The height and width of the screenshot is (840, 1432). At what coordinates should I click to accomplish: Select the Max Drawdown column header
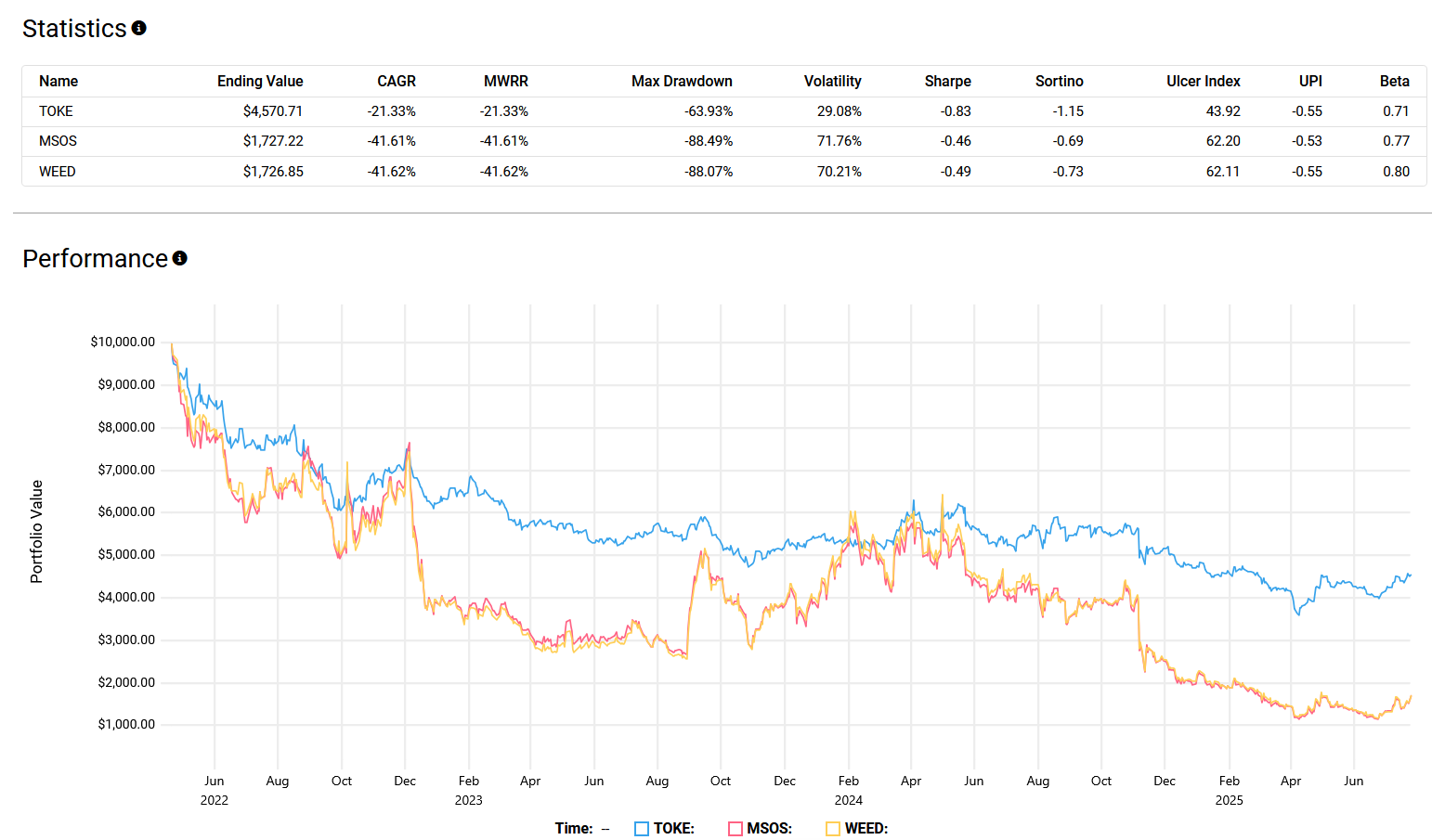(682, 82)
